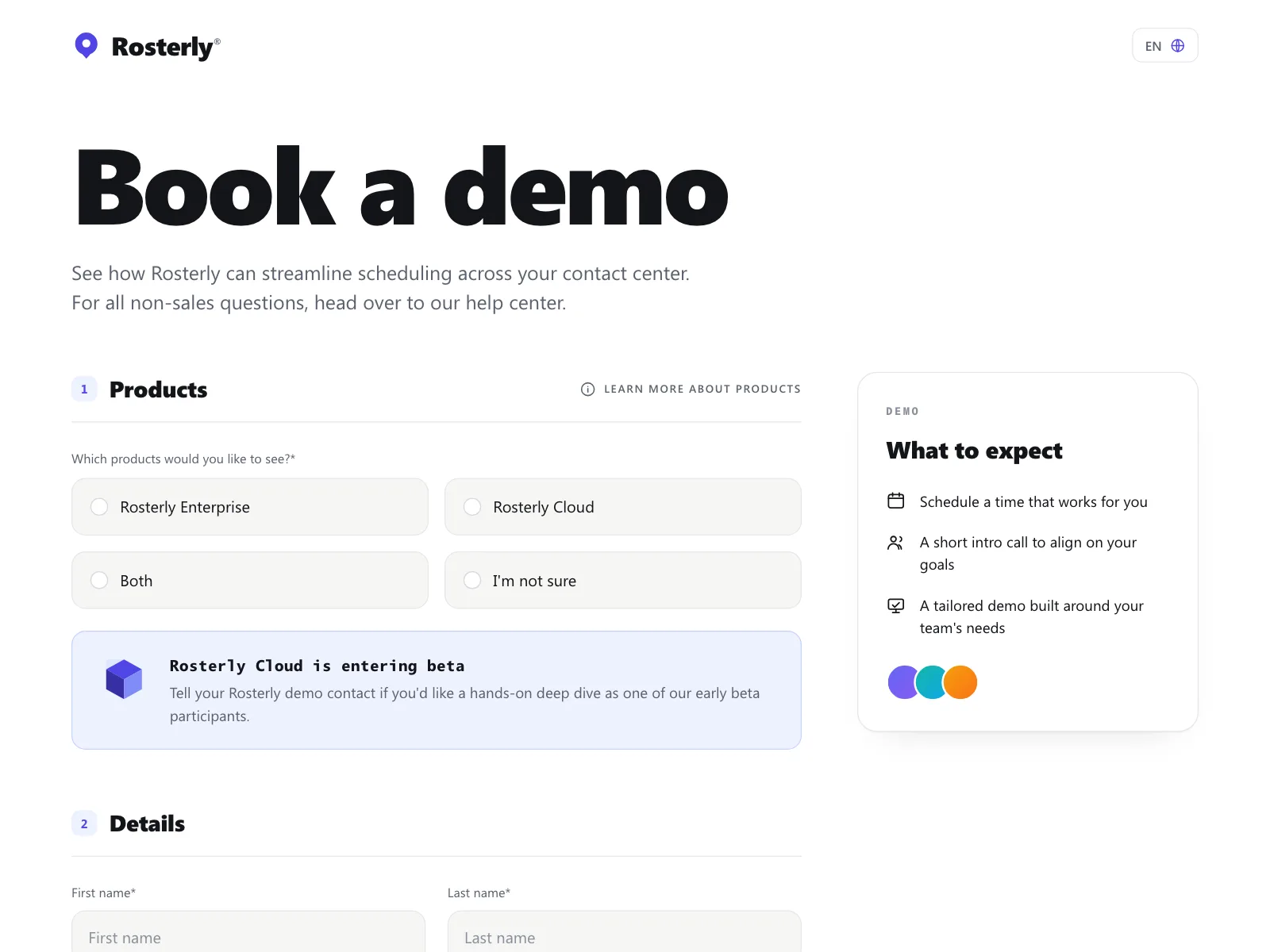Screen dimensions: 1270x952
Task: Focus the Last name input field
Action: pyautogui.click(x=625, y=933)
